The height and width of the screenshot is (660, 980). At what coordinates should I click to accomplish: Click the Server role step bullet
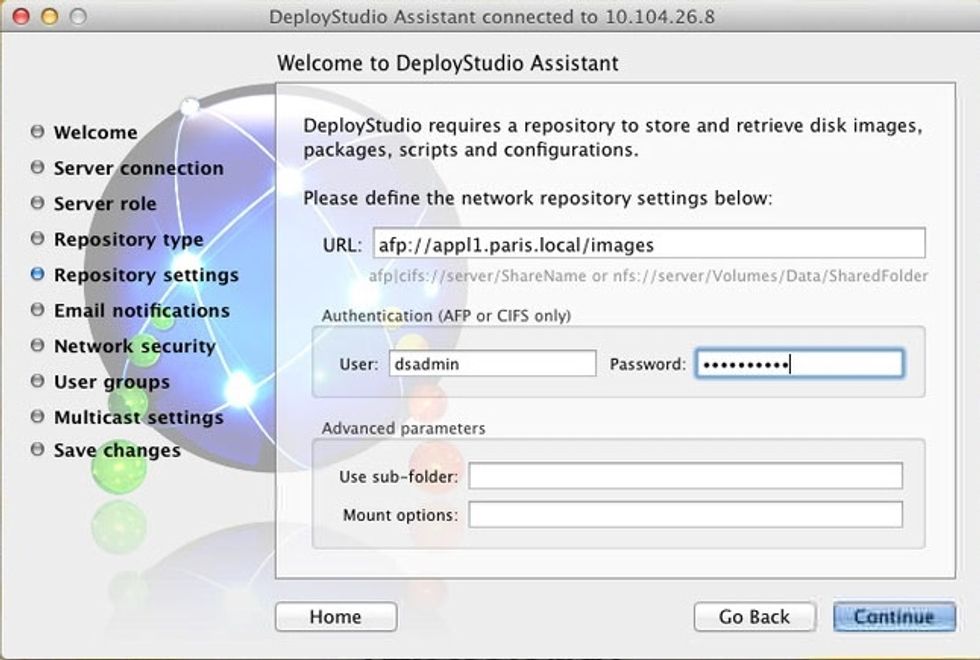[38, 203]
